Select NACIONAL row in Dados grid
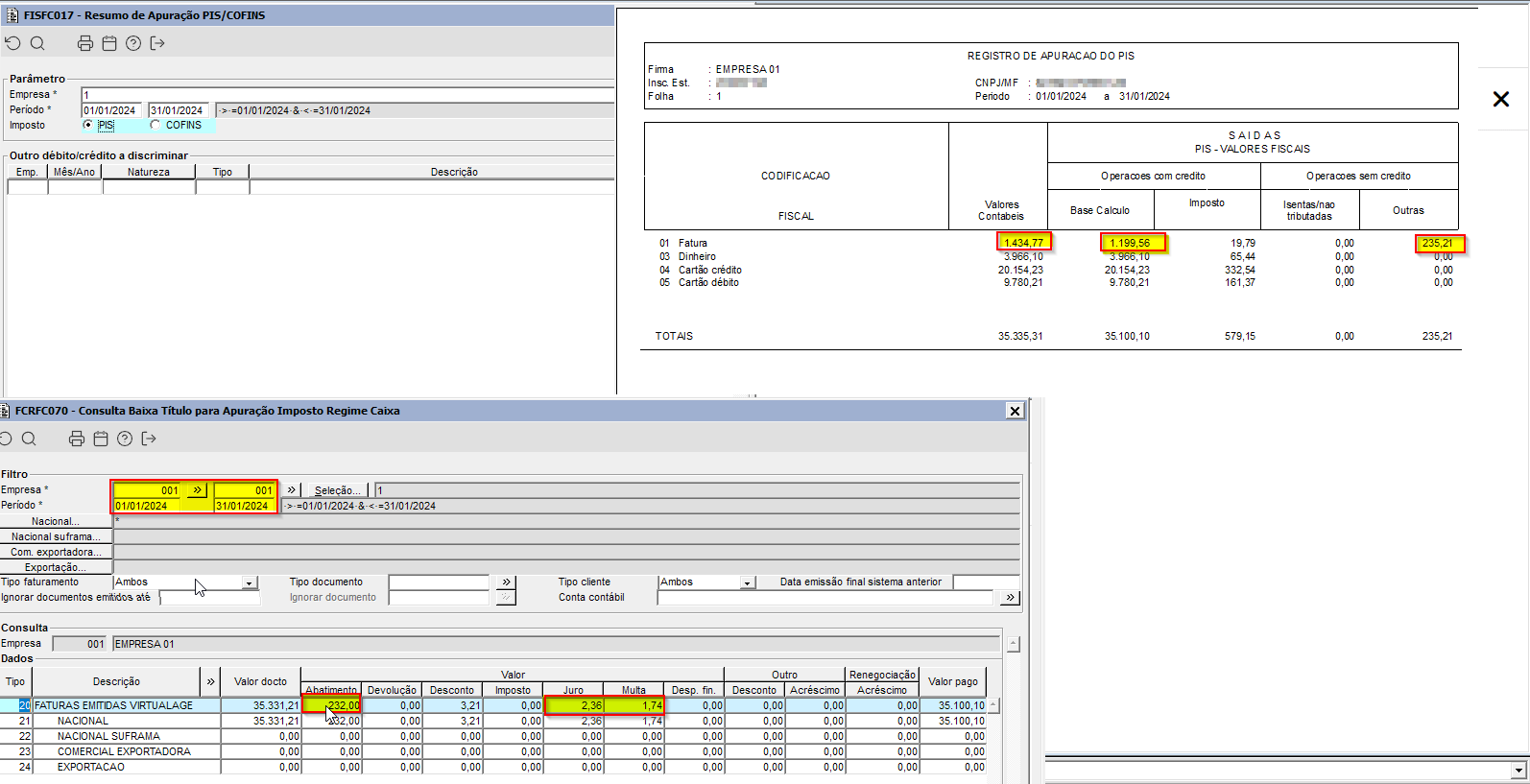Screen dimensions: 1530x784 click(493, 721)
